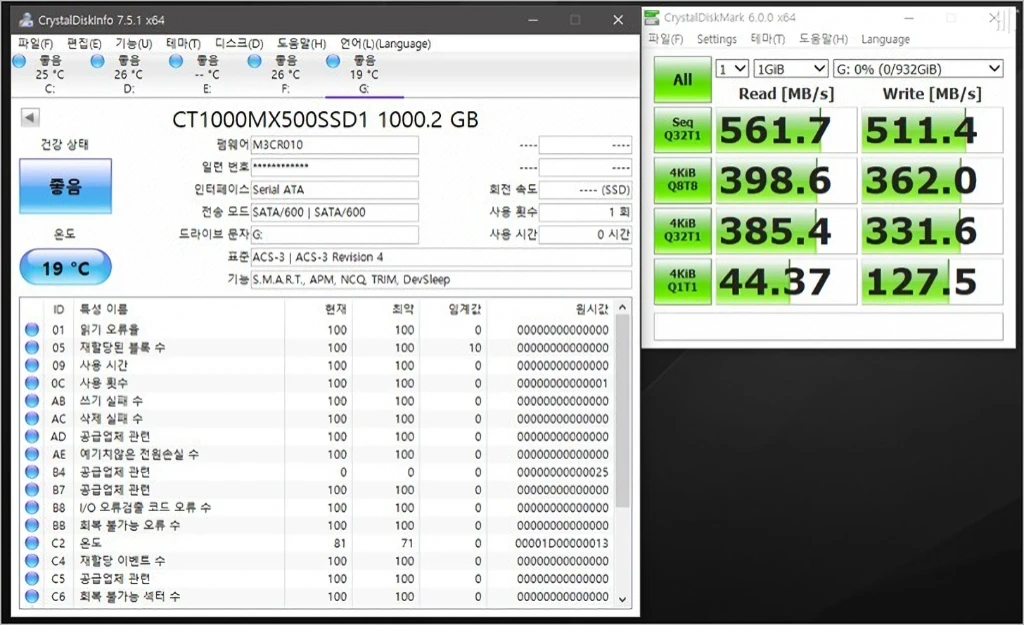
Task: Open 파일(F) menu in CrystalDiskInfo
Action: point(35,44)
